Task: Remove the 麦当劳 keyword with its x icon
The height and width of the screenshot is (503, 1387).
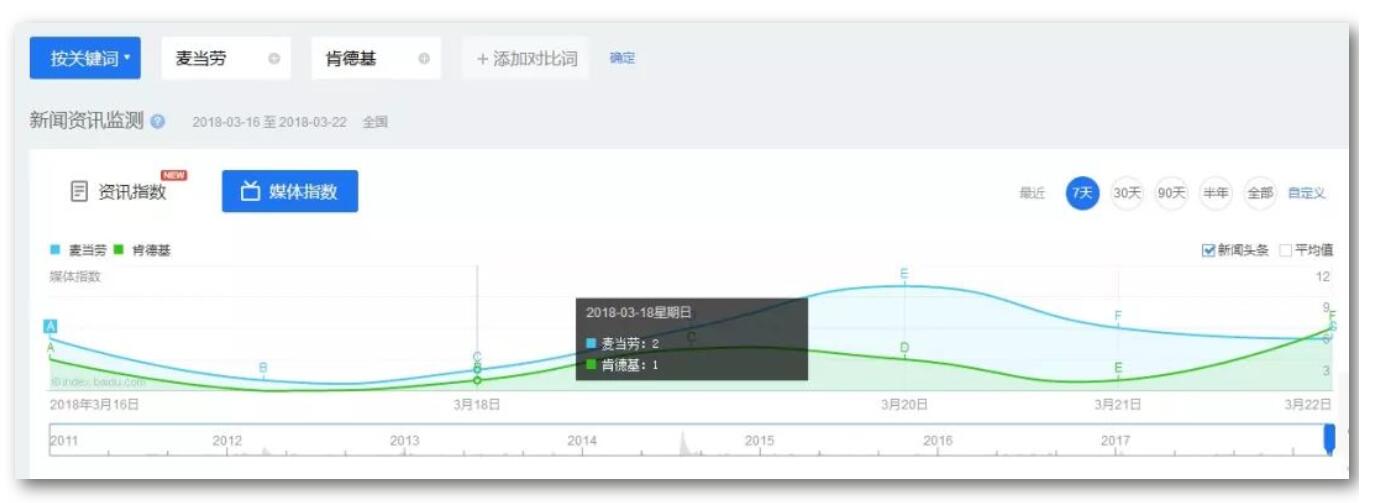Action: [273, 59]
